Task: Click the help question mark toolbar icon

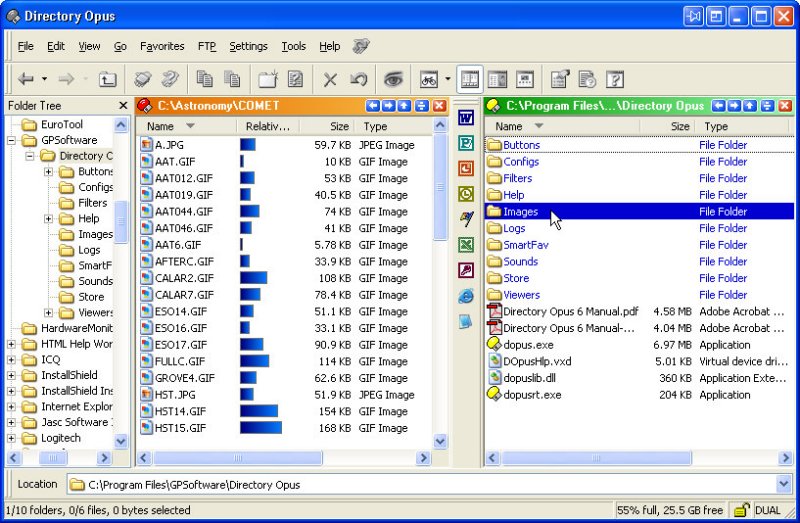Action: pyautogui.click(x=615, y=79)
